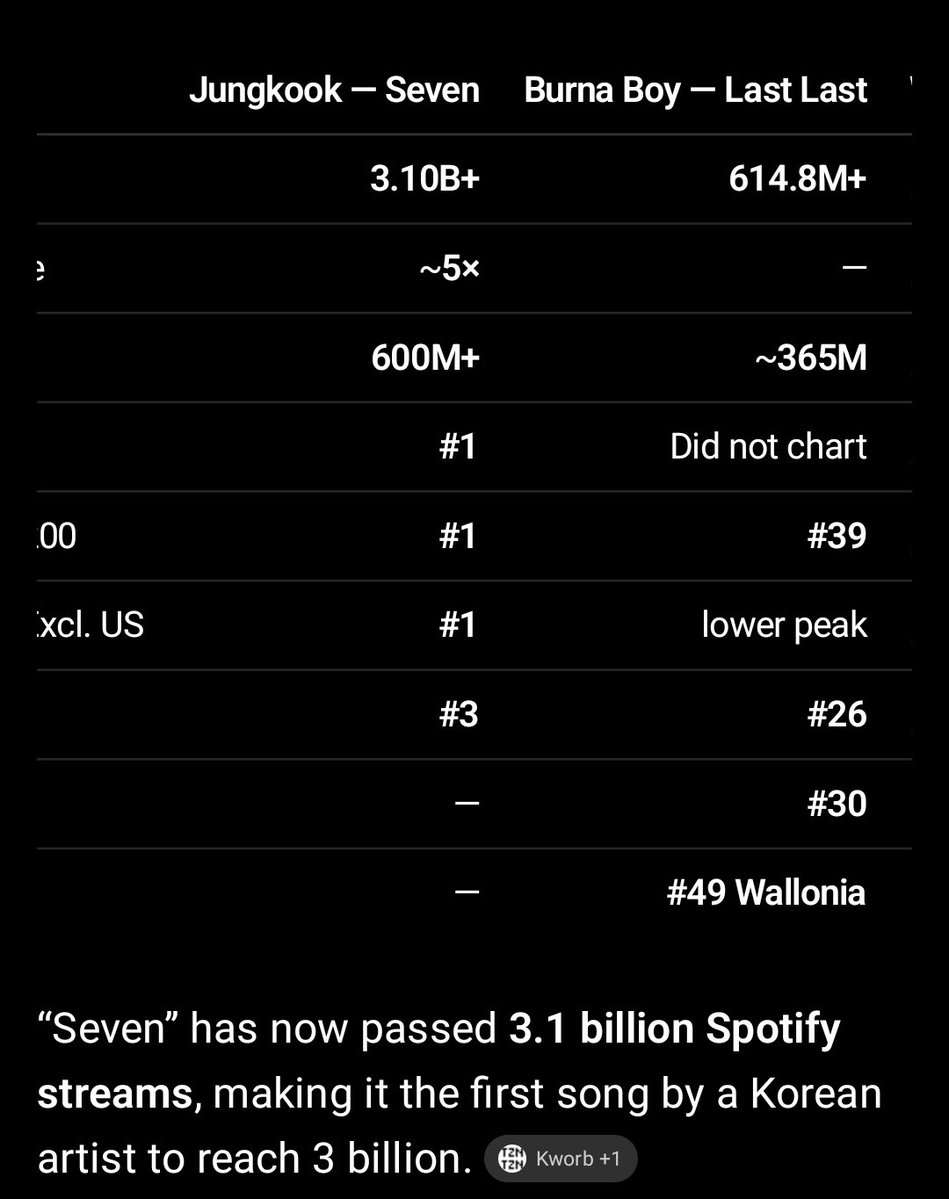The image size is (949, 1199).
Task: Tap the ~5× multiplier cell
Action: click(449, 268)
